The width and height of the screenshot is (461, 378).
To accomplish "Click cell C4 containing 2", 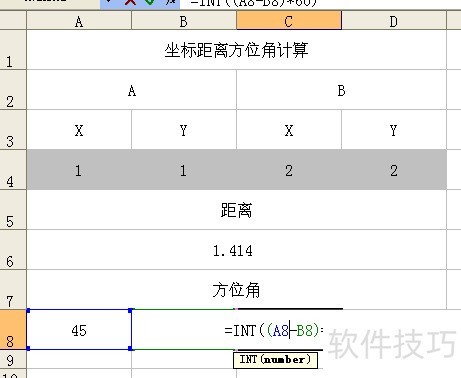I will coord(289,170).
